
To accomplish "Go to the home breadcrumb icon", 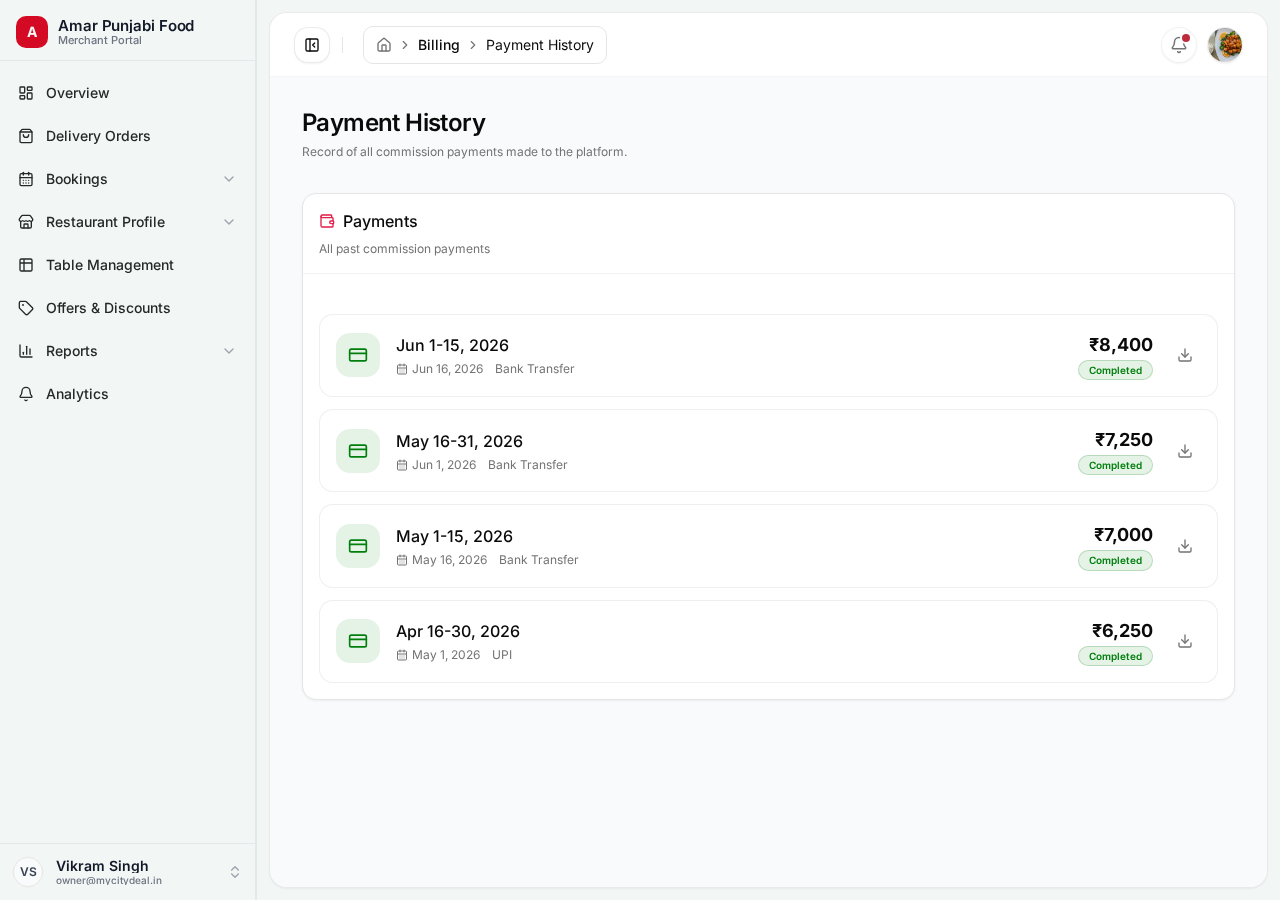I will [384, 45].
